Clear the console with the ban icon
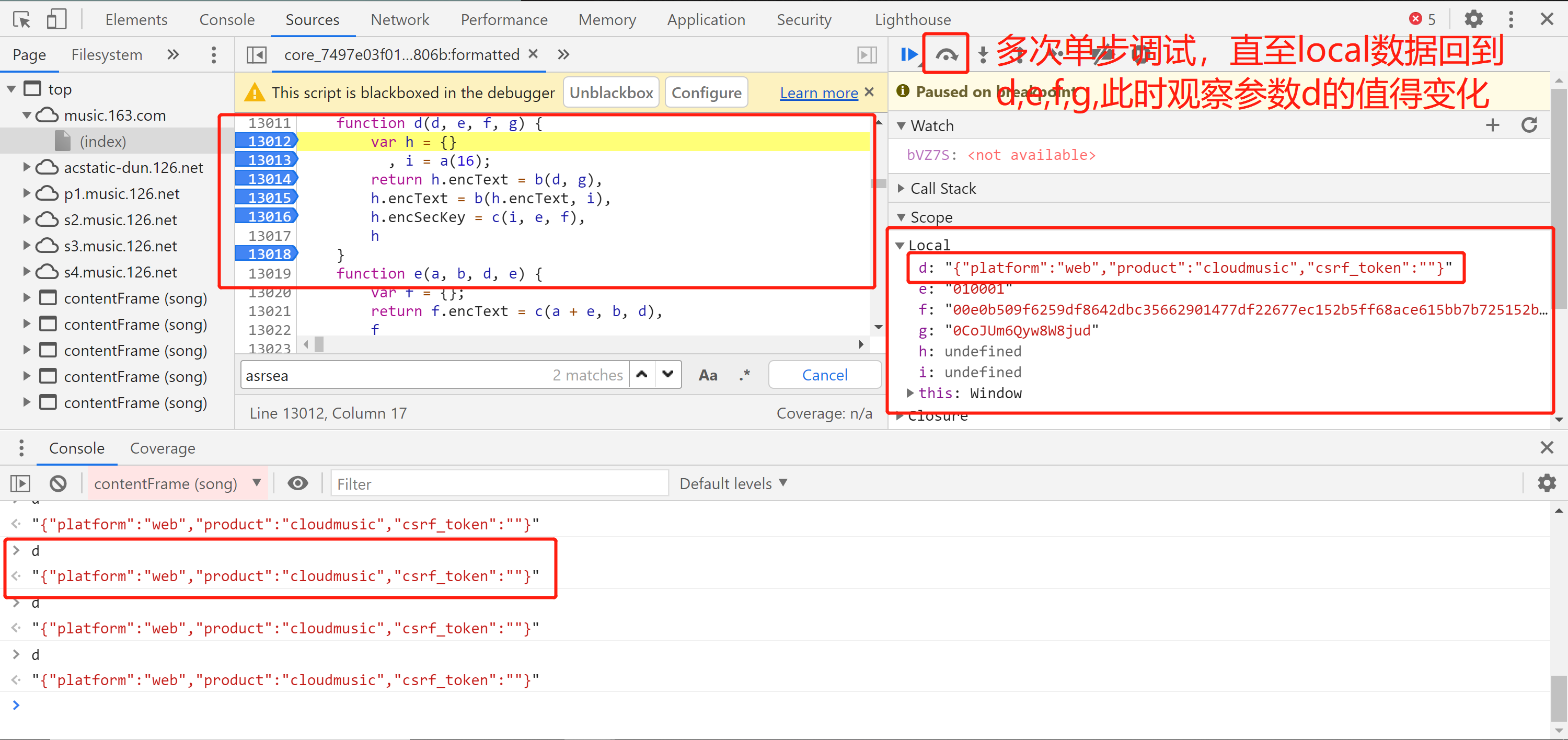This screenshot has width=1568, height=740. (59, 484)
